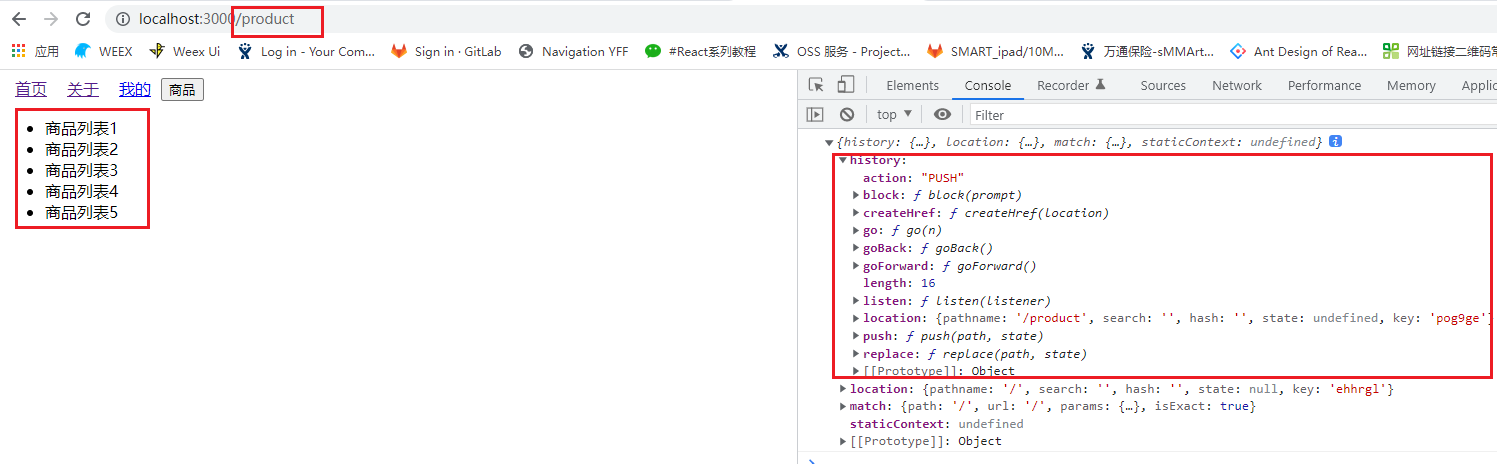Screen dimensions: 1497x464
Task: Open the Log in - Your Com... bookmark
Action: pos(306,51)
